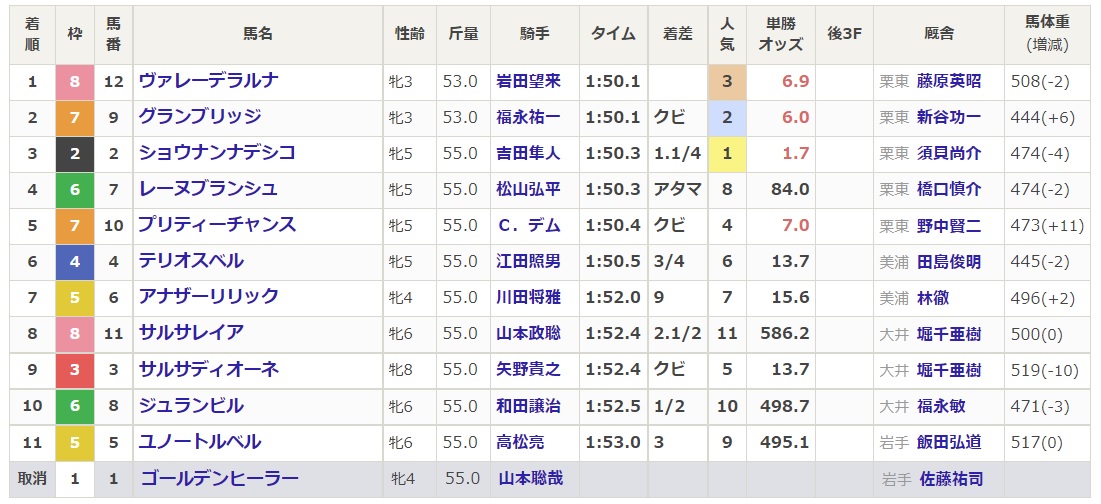Open trainer link 佐藤祐司
The image size is (1101, 504).
[951, 479]
